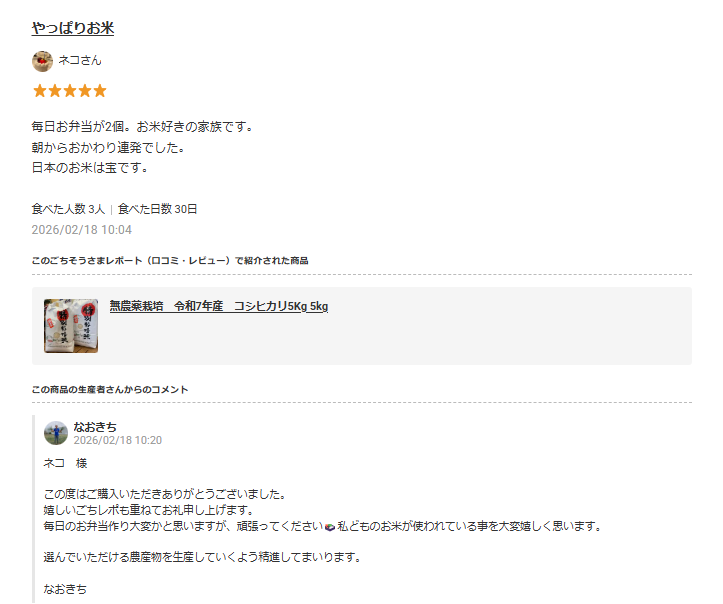Screen dimensions: 723x604
Task: Click the このごちそうさまレポート section heading
Action: [x=170, y=261]
